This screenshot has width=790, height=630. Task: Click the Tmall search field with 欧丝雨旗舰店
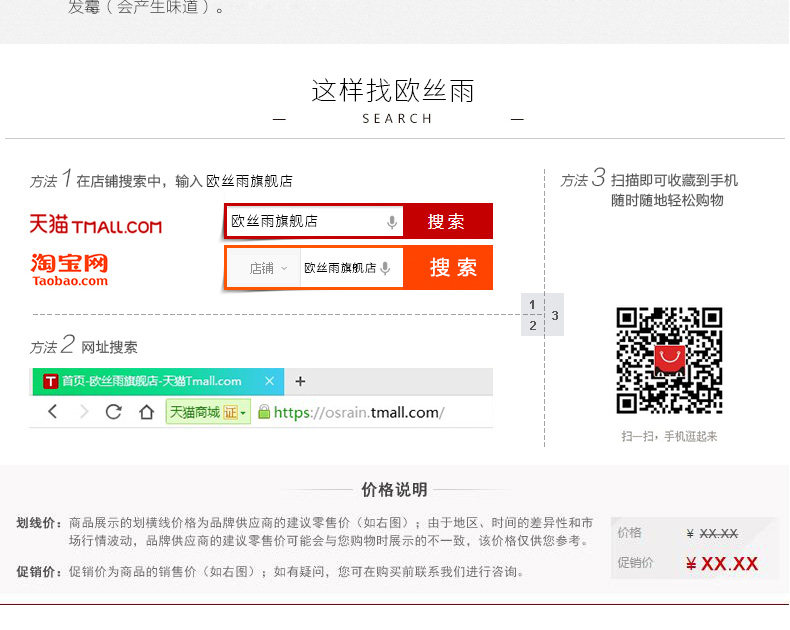pos(314,221)
